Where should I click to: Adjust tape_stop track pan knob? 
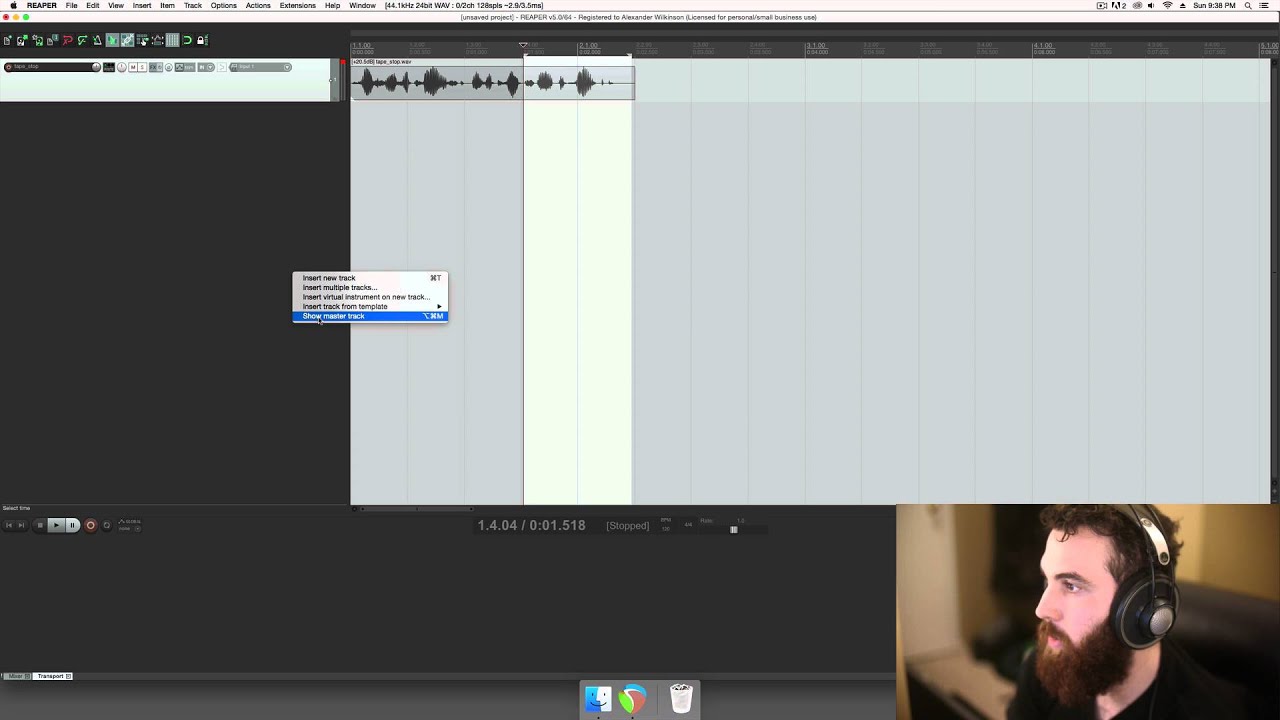point(121,67)
